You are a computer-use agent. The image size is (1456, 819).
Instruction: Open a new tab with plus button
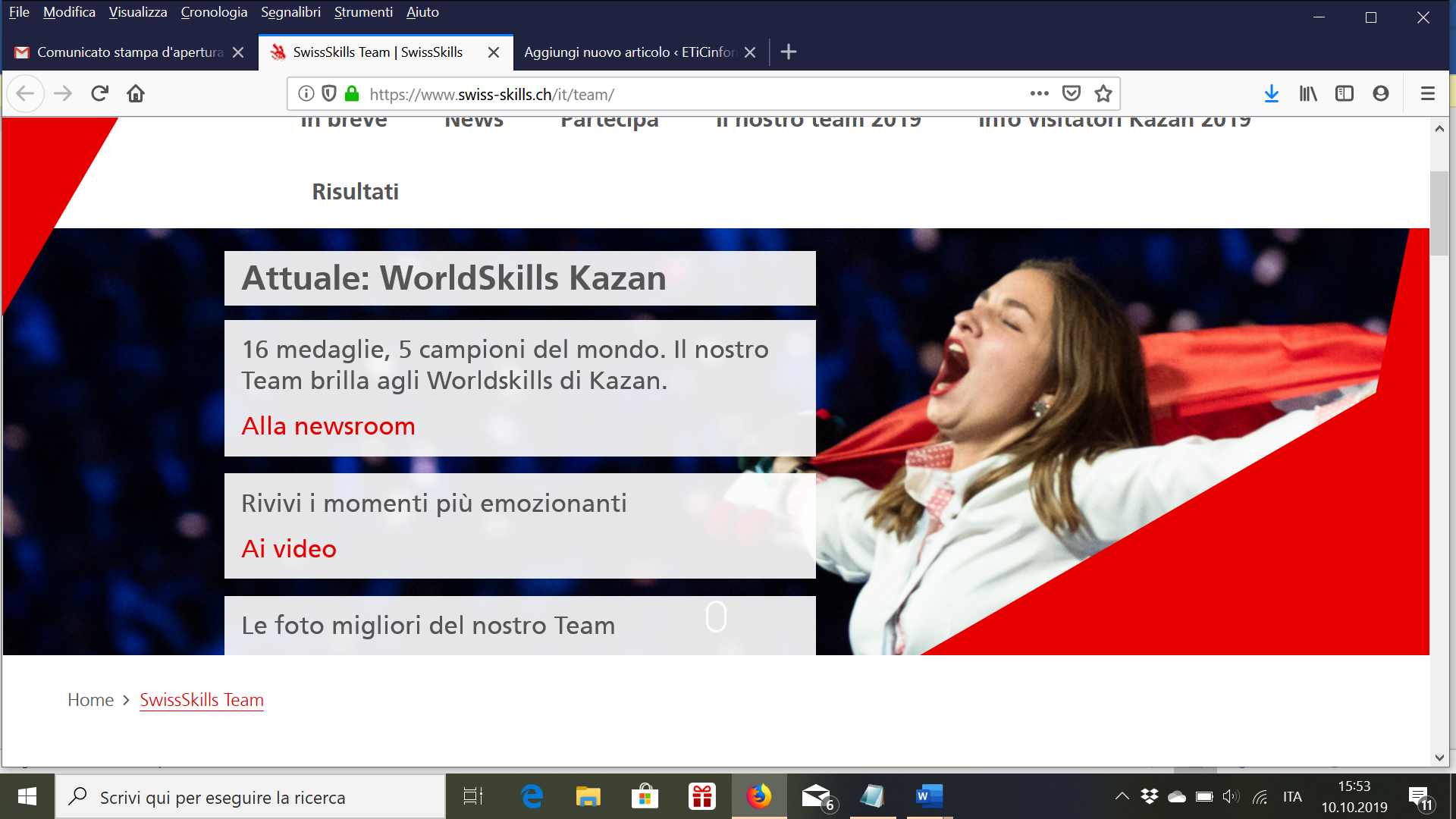tap(789, 52)
